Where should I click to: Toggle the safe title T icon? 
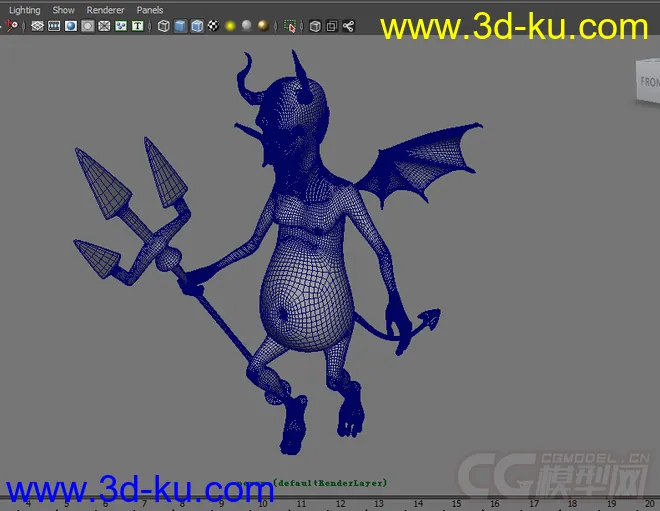[138, 26]
